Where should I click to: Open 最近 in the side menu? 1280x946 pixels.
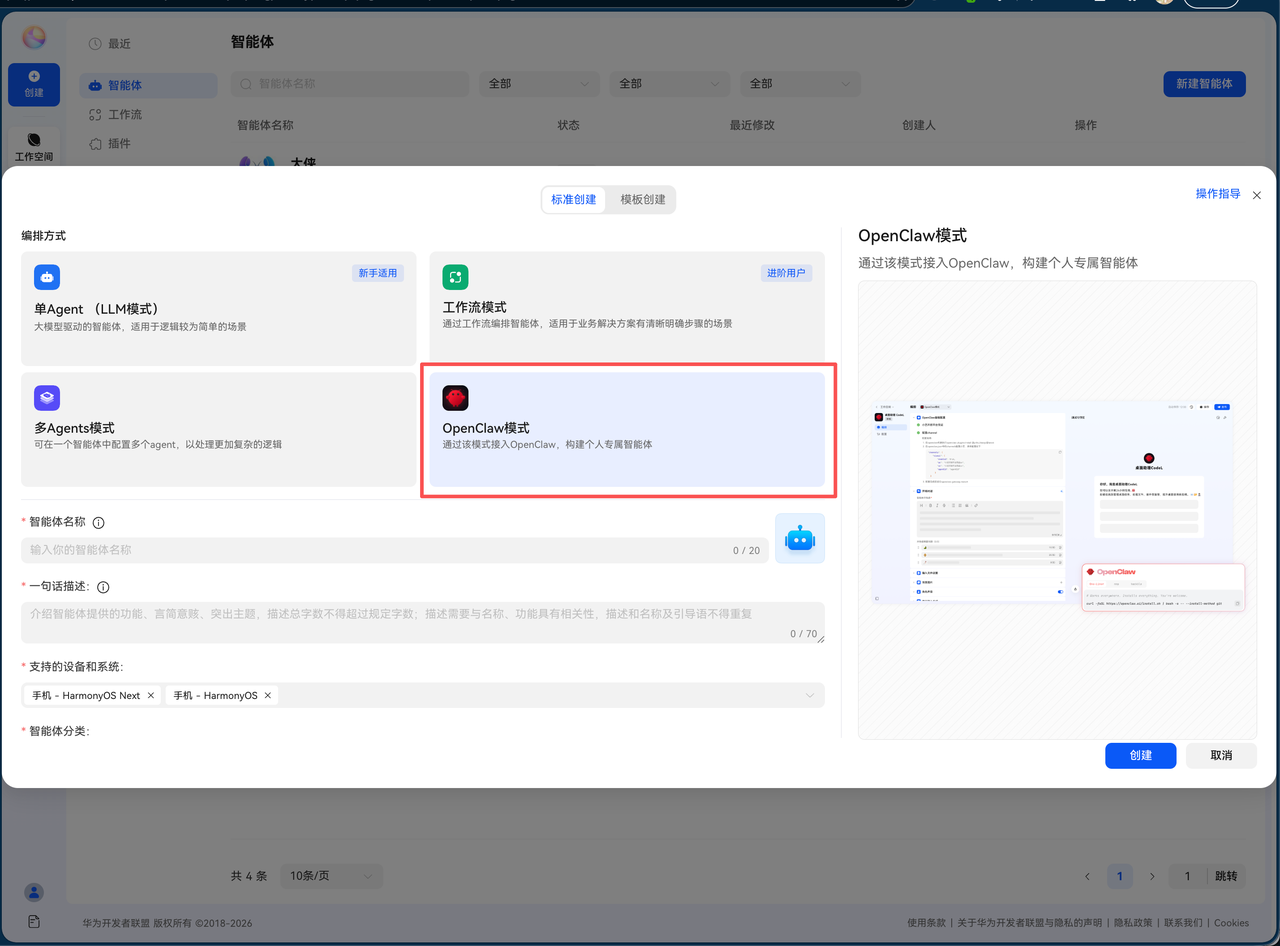110,44
